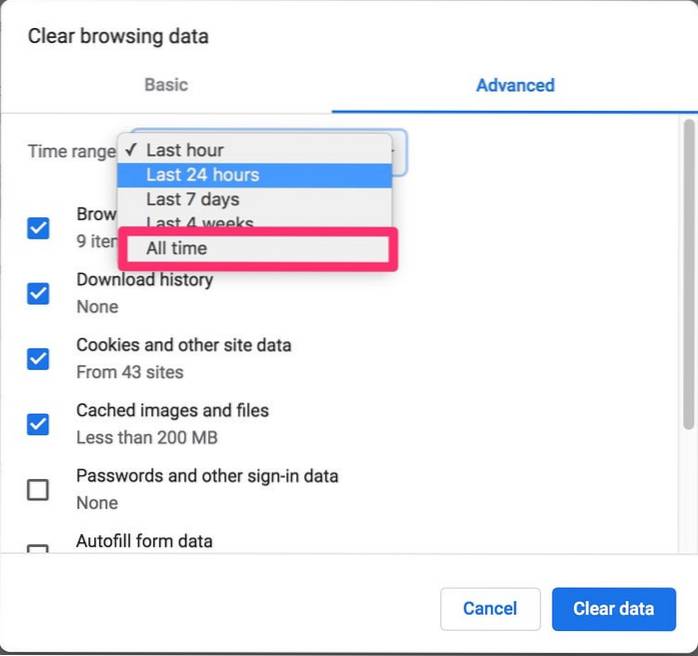Uncheck the Download history checkbox
698x656 pixels.
tap(38, 293)
